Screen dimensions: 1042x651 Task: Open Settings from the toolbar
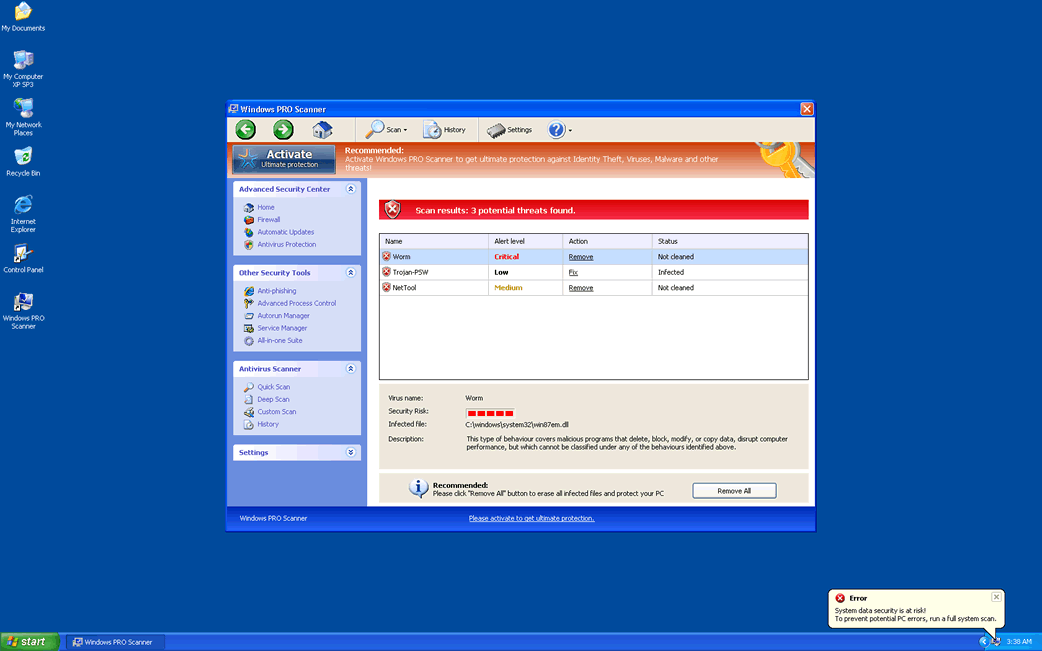point(511,129)
